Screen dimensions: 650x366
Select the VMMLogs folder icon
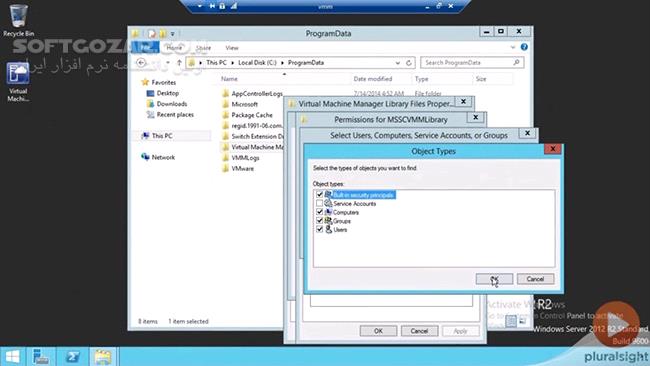click(x=225, y=158)
